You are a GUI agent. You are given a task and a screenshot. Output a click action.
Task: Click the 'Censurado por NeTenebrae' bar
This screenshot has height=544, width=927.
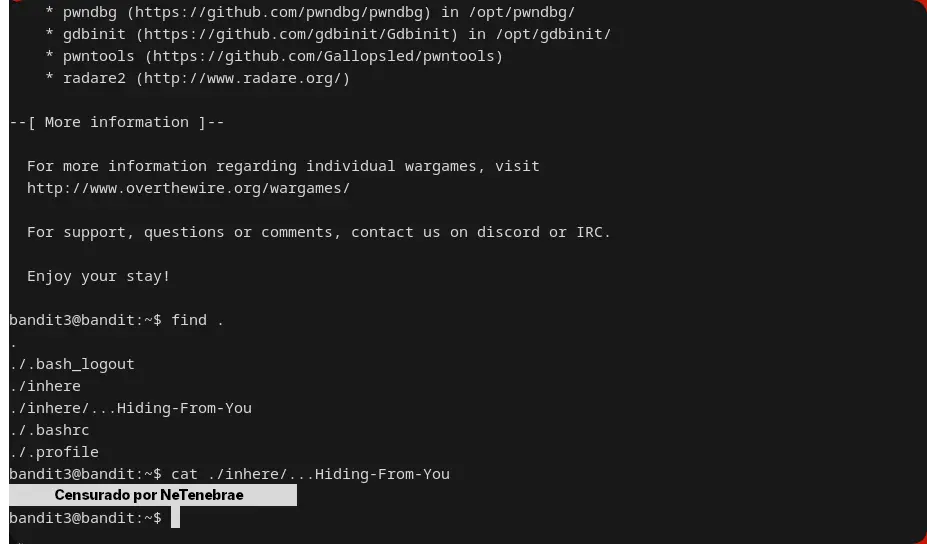tap(152, 495)
